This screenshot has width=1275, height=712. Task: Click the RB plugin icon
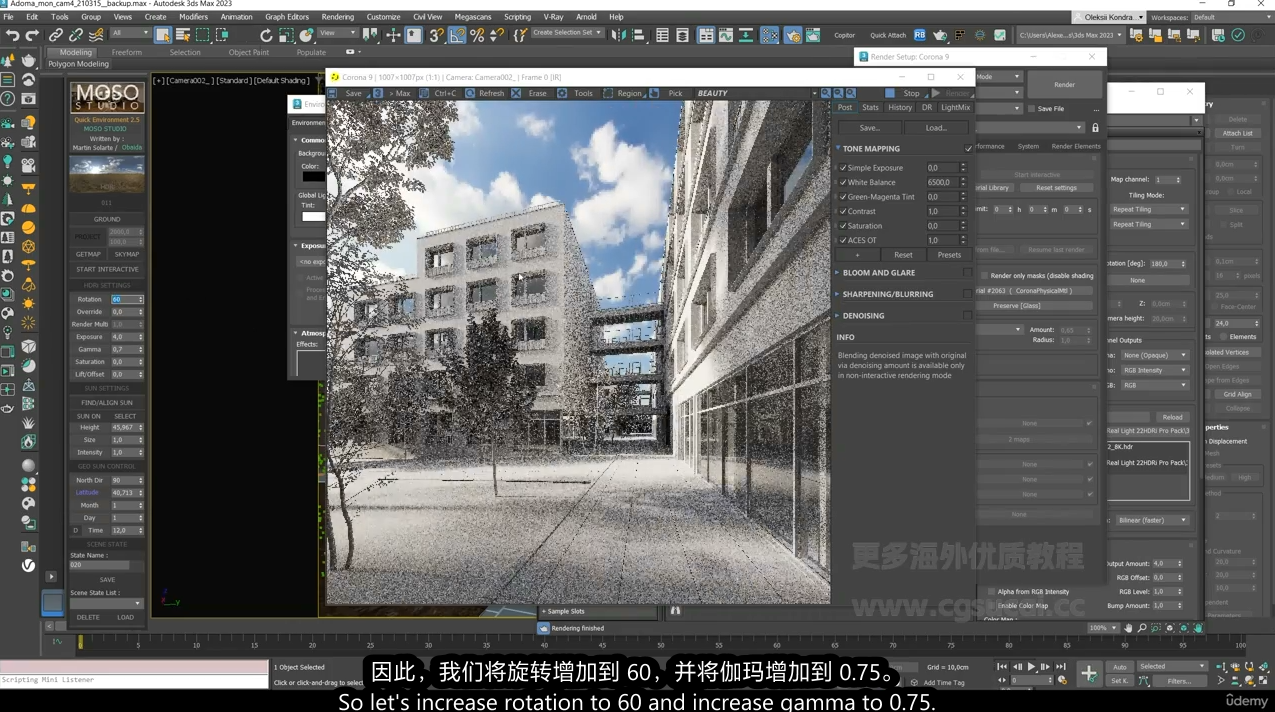919,35
